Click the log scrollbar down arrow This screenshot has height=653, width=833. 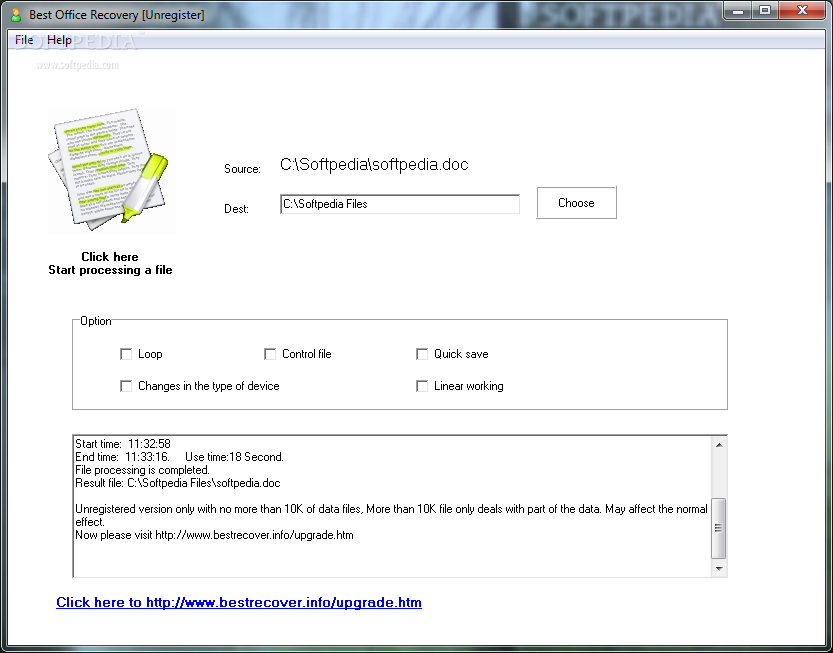[719, 568]
